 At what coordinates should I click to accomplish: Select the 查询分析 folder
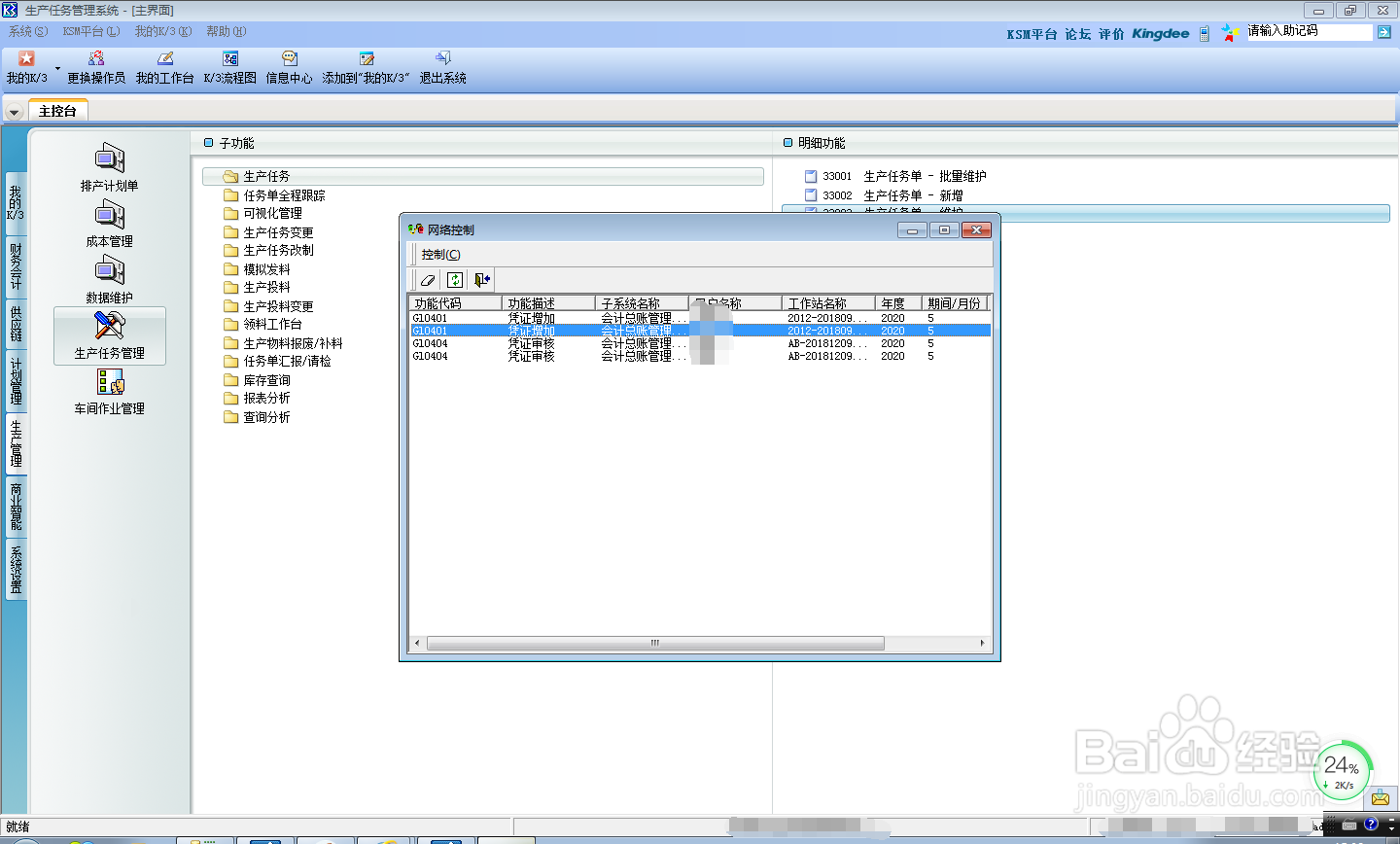[x=257, y=417]
